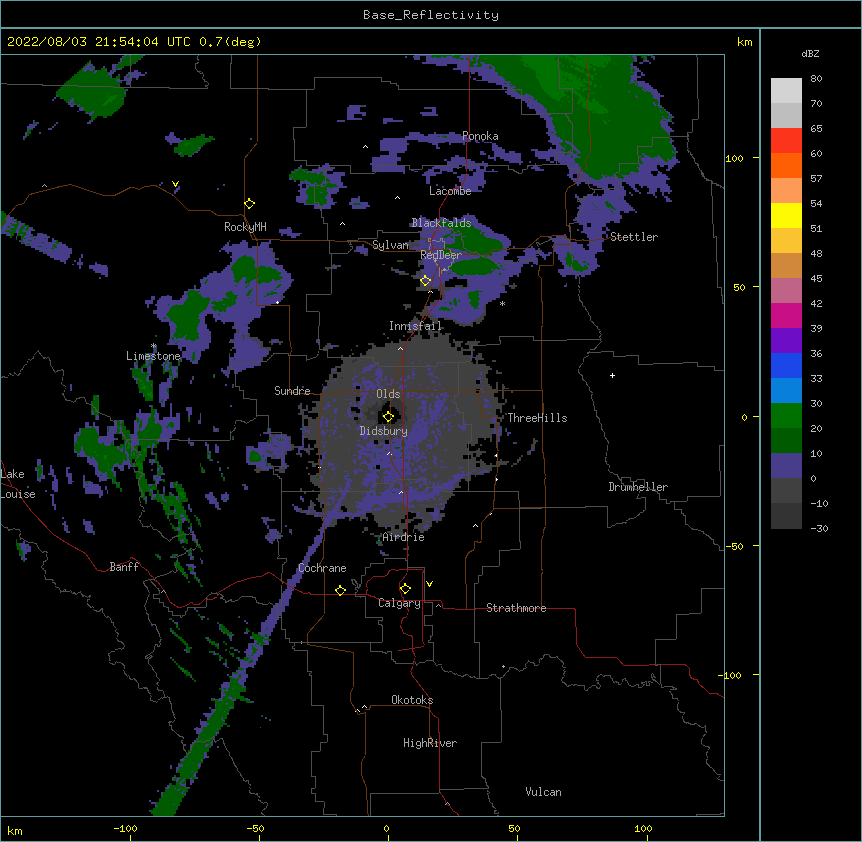This screenshot has height=842, width=862.
Task: Click the Blackfalds label
Action: pos(441,223)
